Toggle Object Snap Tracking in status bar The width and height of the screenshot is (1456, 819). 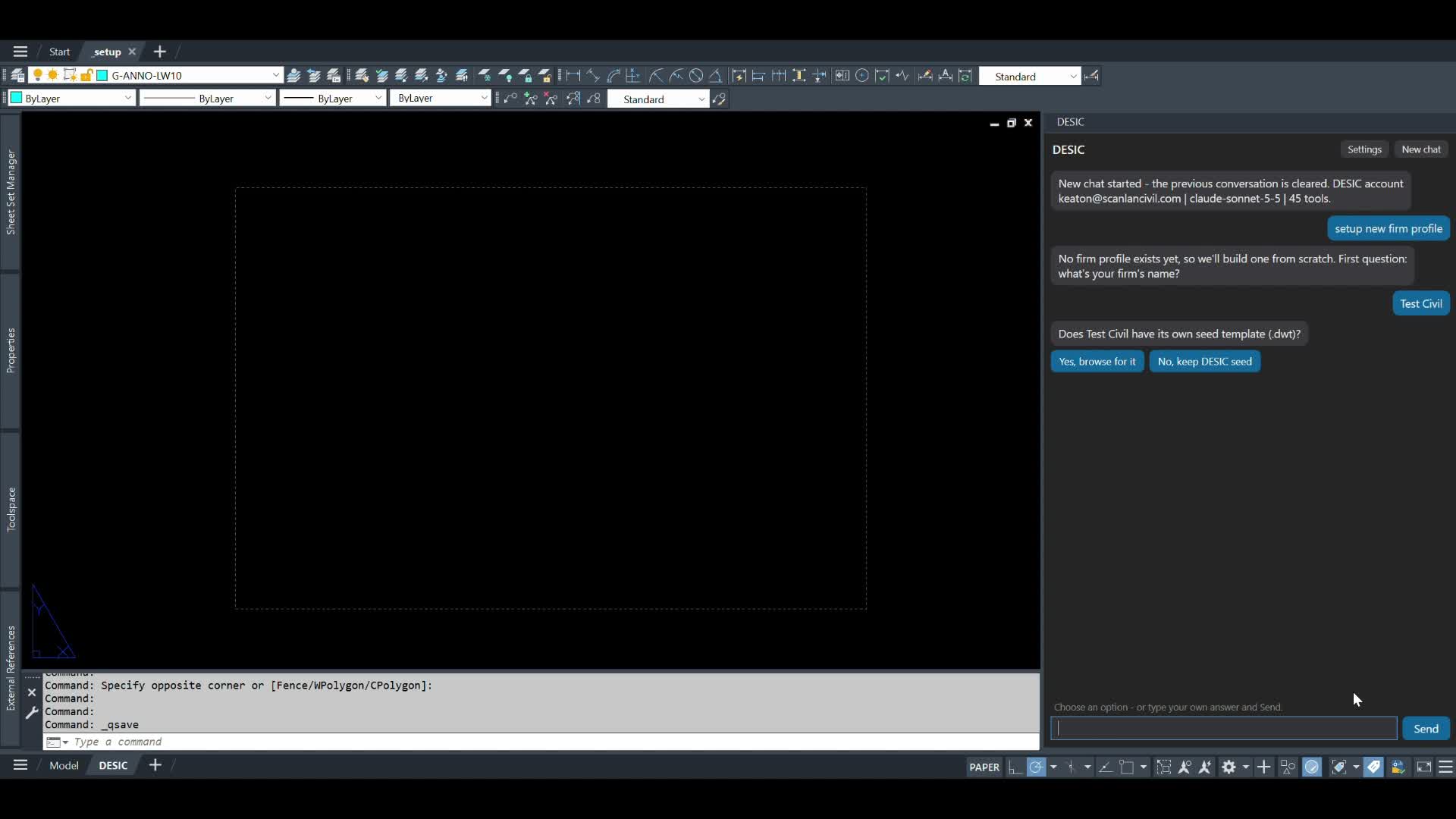point(1106,767)
